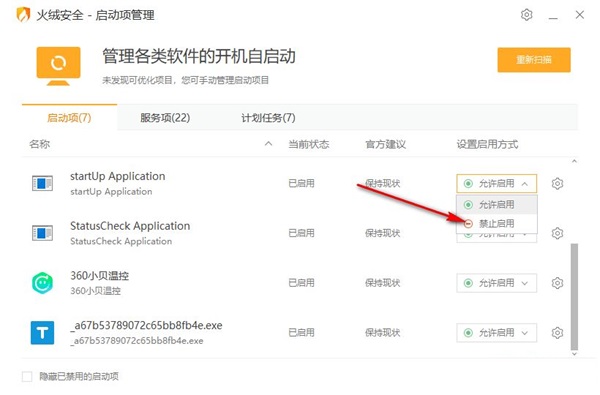Click 已启用 status of startUp Application

(x=302, y=183)
